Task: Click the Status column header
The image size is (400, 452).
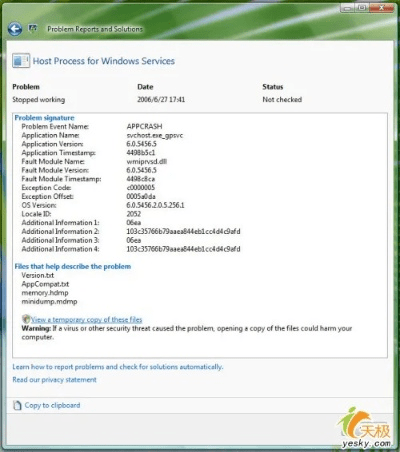Action: (x=273, y=87)
